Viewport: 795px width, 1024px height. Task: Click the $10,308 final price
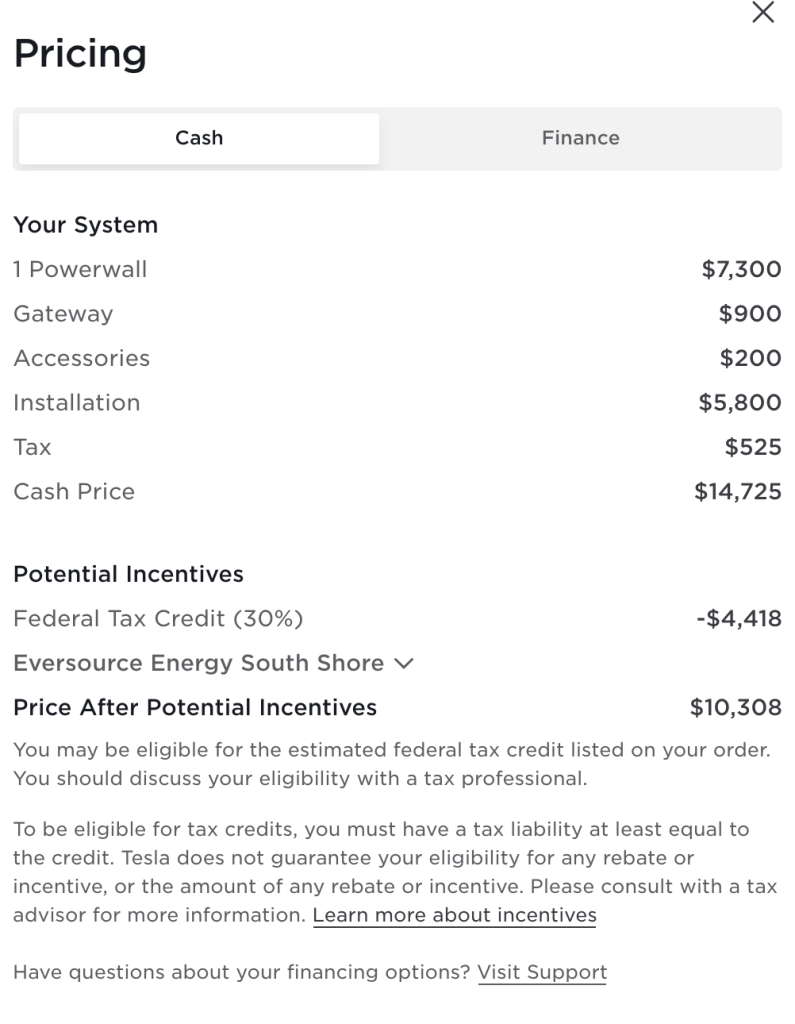[736, 708]
